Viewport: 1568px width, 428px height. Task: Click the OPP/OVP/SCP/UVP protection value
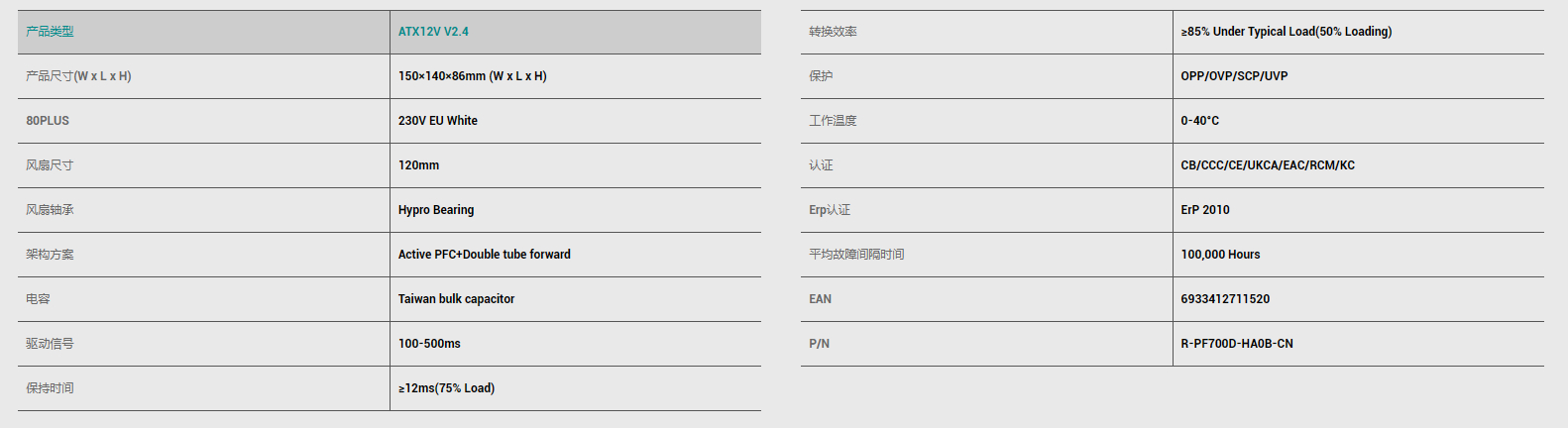pos(1234,76)
